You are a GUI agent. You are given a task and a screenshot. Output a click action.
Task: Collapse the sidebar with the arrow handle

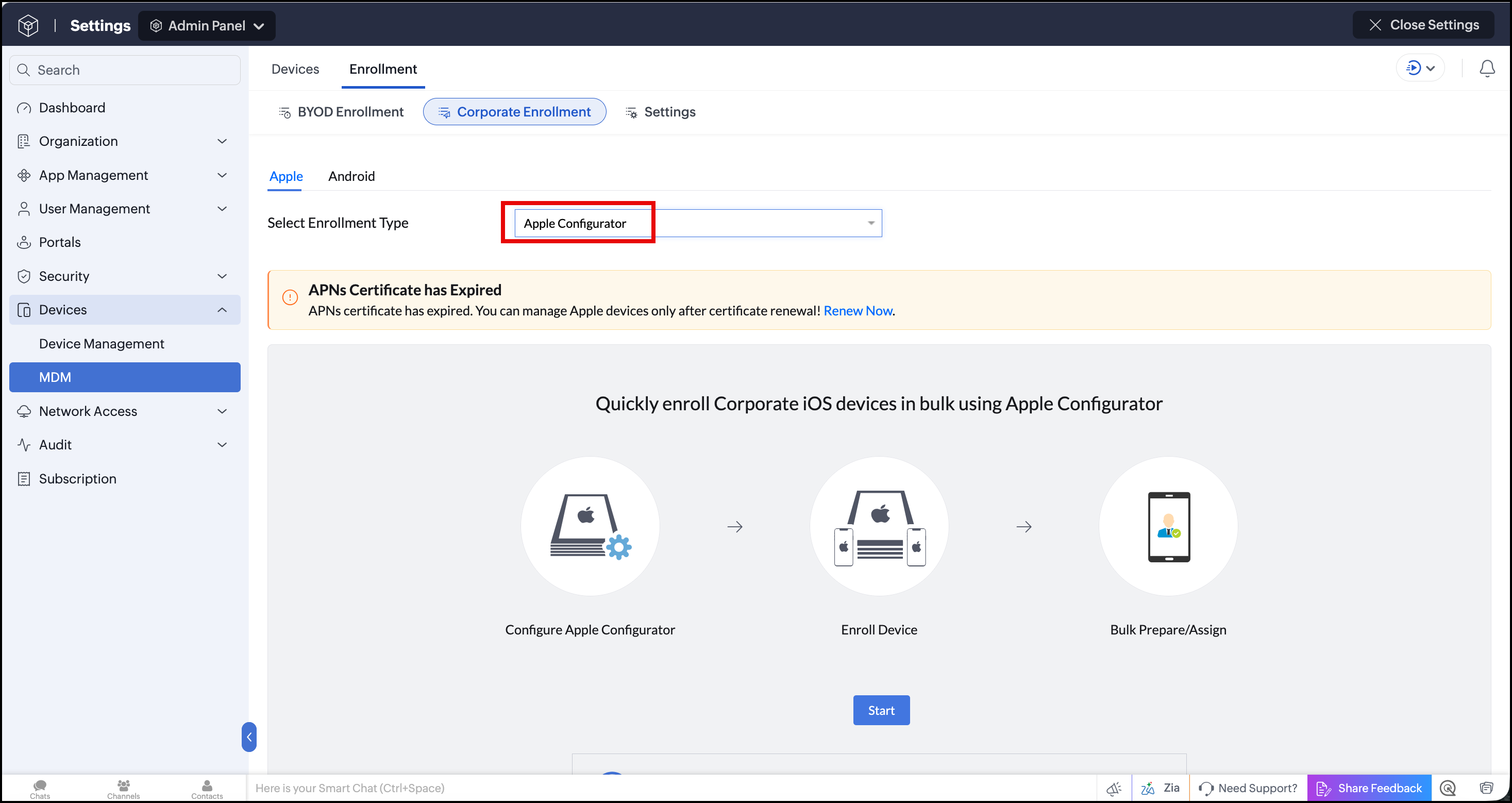[x=249, y=737]
